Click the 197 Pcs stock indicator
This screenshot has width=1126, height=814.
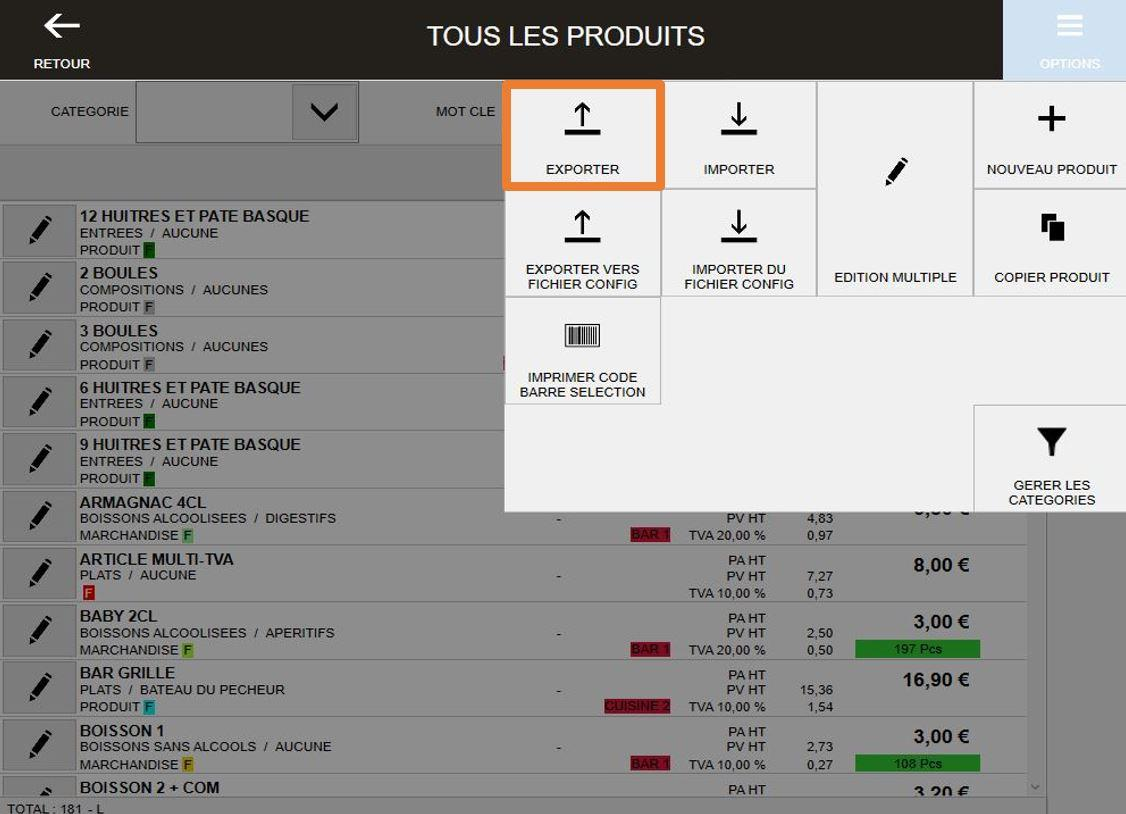tap(917, 649)
